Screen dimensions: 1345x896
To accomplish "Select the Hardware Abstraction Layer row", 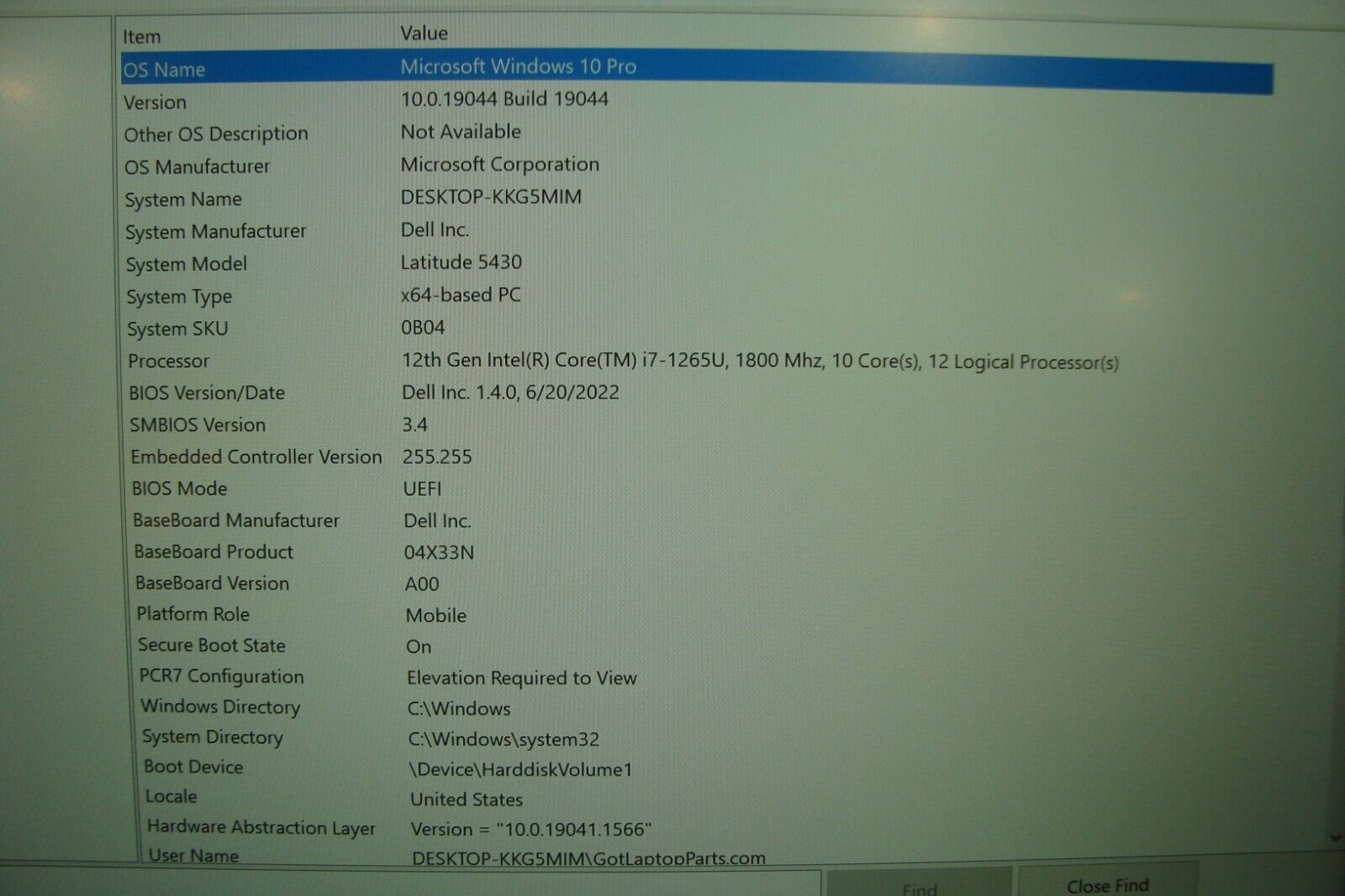I will 696,828.
